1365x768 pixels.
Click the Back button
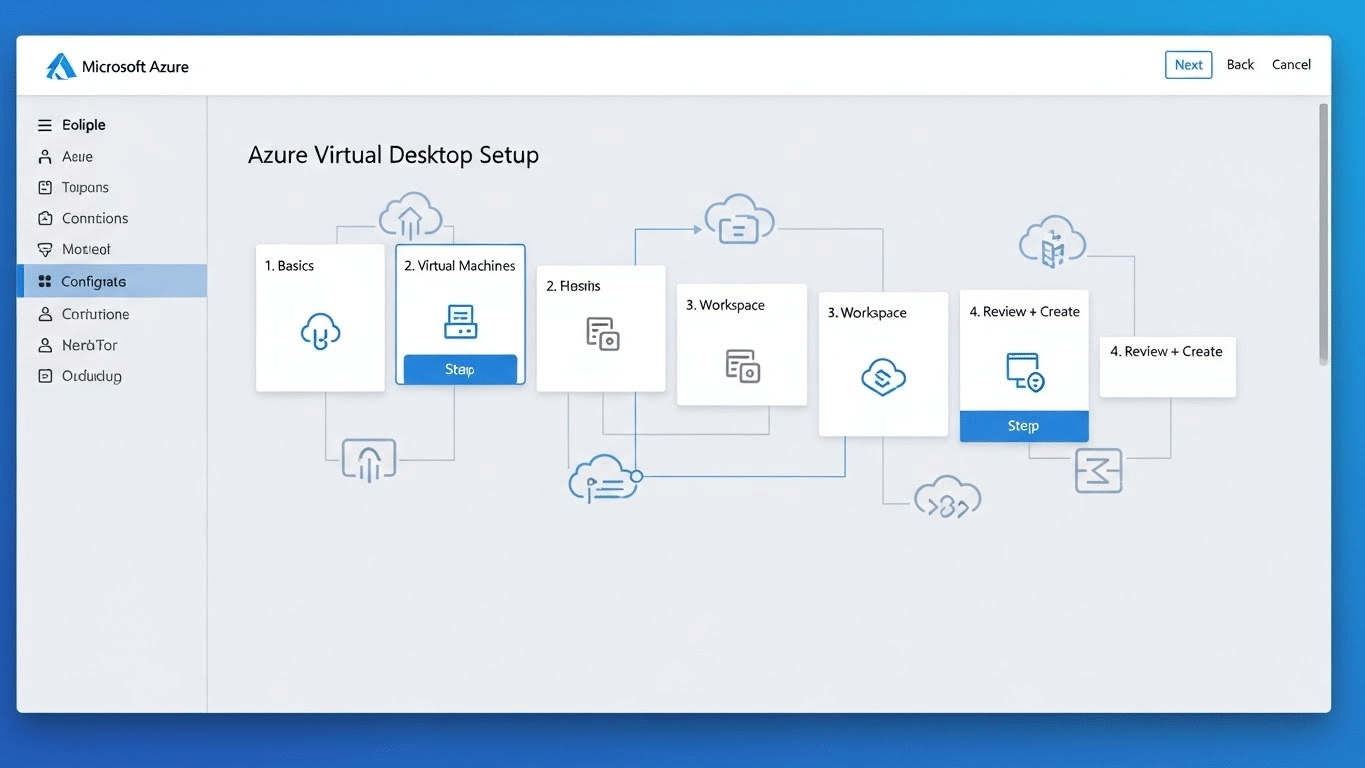click(x=1239, y=64)
